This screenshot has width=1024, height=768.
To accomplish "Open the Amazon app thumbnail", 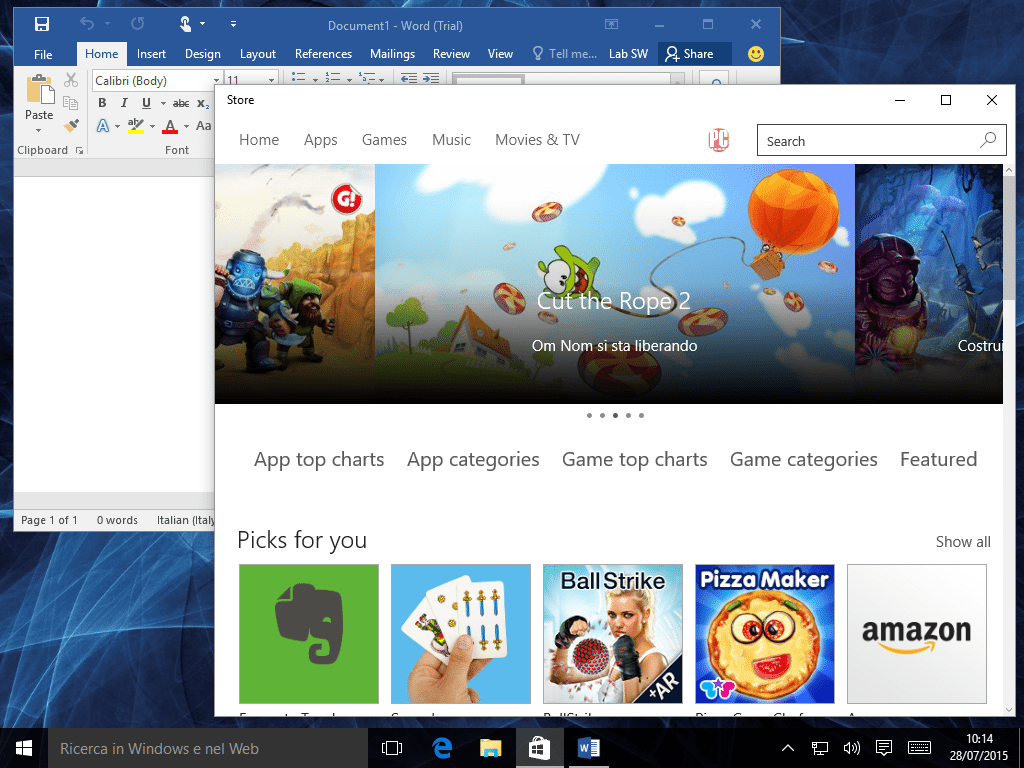I will [x=916, y=634].
